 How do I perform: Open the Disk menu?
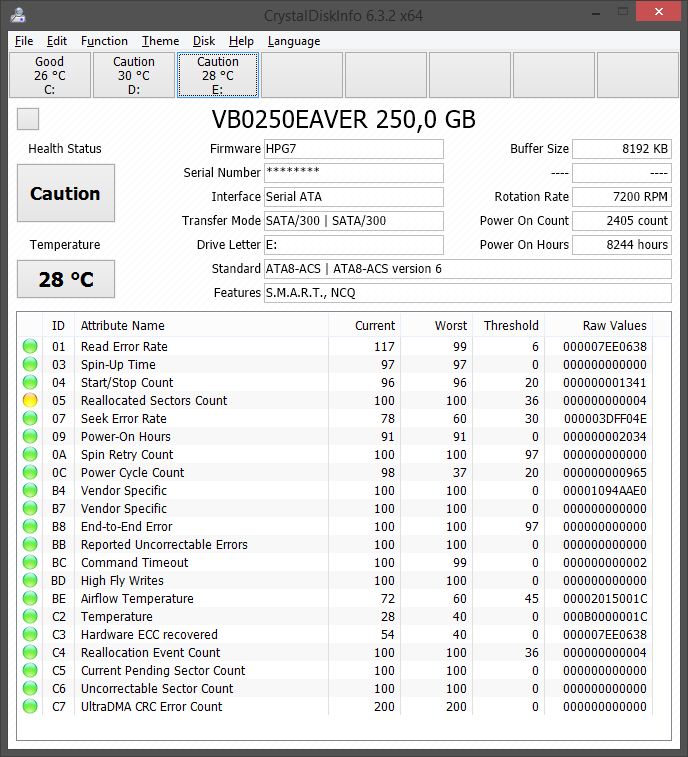coord(204,41)
